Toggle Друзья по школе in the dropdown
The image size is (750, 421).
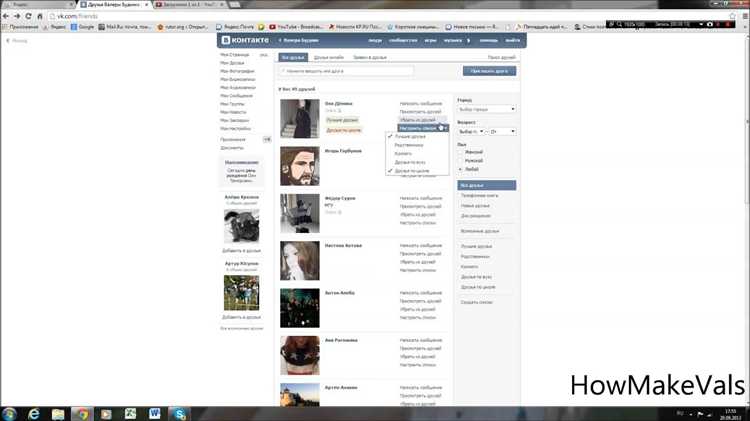tap(417, 171)
